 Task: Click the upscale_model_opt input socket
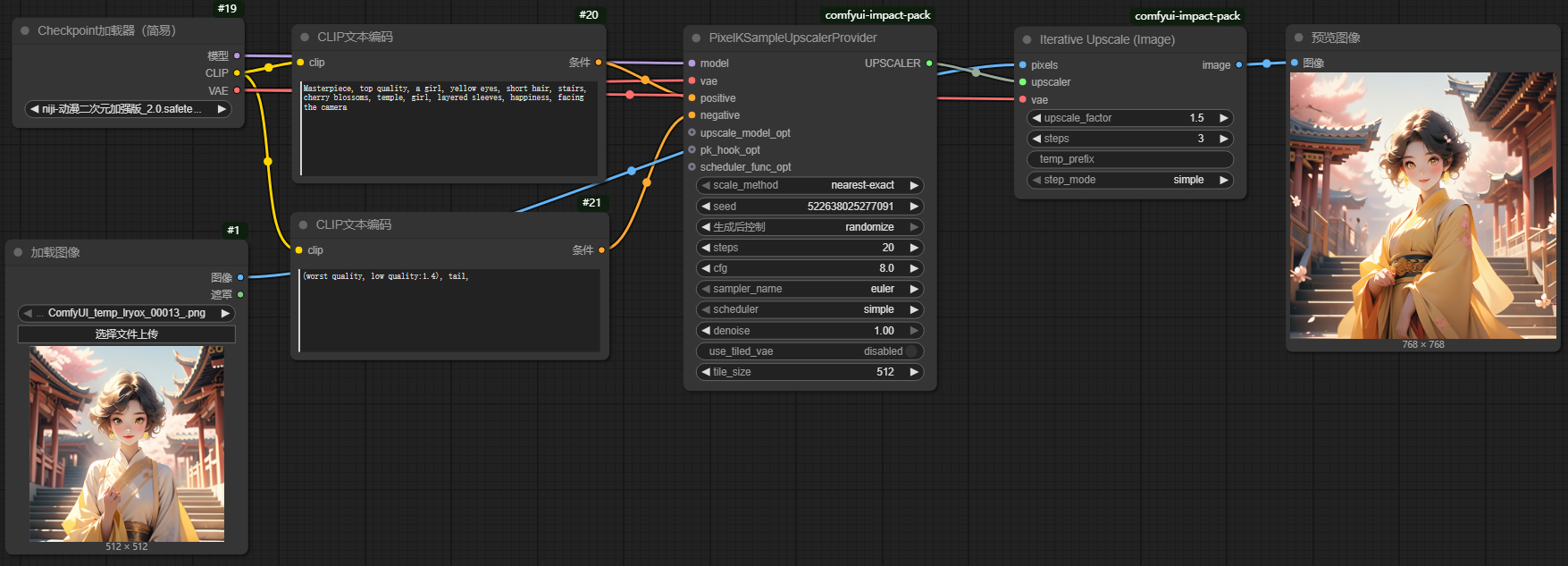[692, 132]
